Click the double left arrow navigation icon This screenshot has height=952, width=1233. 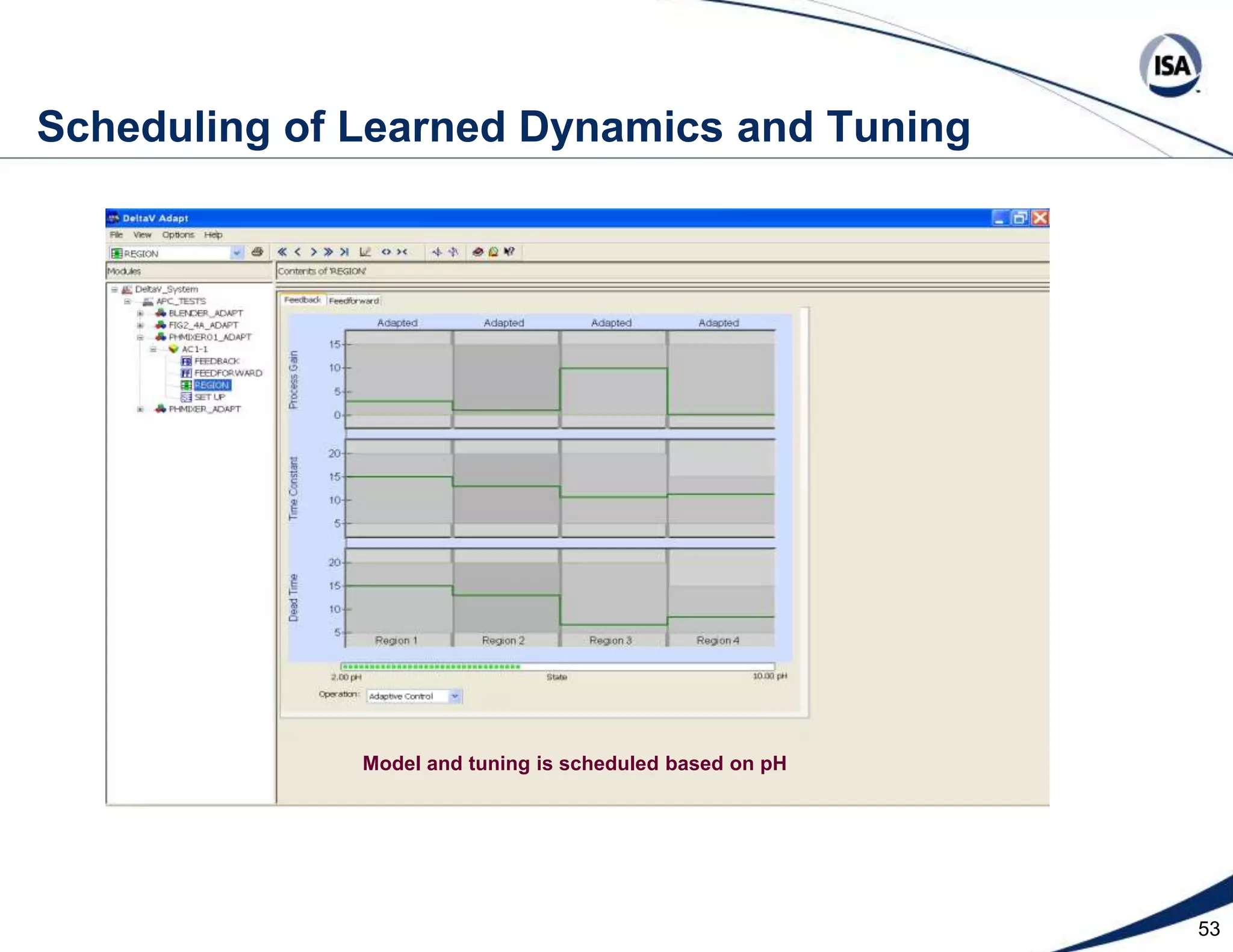(282, 252)
